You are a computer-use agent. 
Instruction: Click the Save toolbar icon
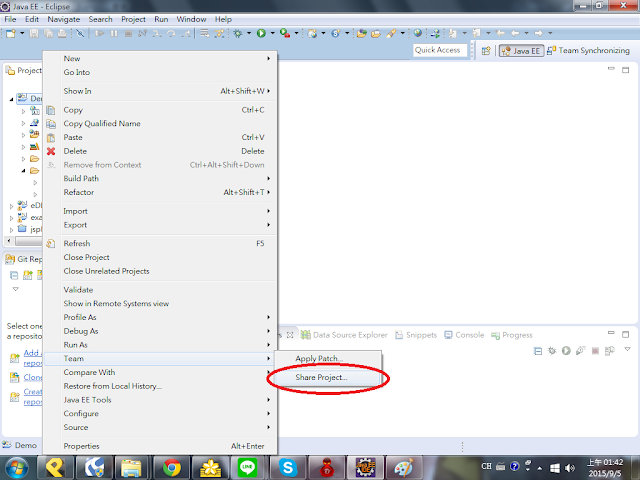(34, 33)
